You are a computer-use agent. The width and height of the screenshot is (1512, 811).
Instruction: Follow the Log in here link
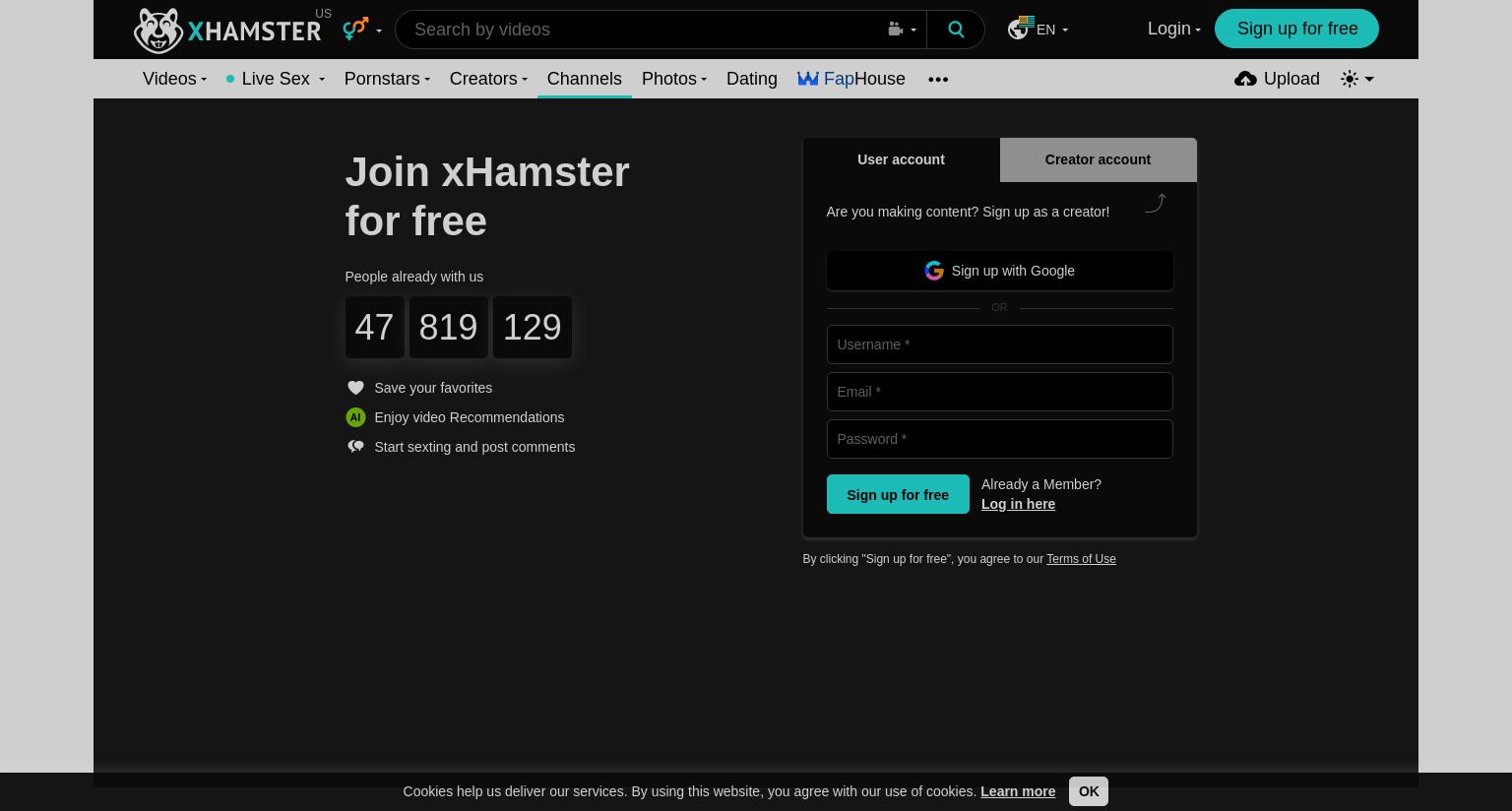pos(1018,504)
